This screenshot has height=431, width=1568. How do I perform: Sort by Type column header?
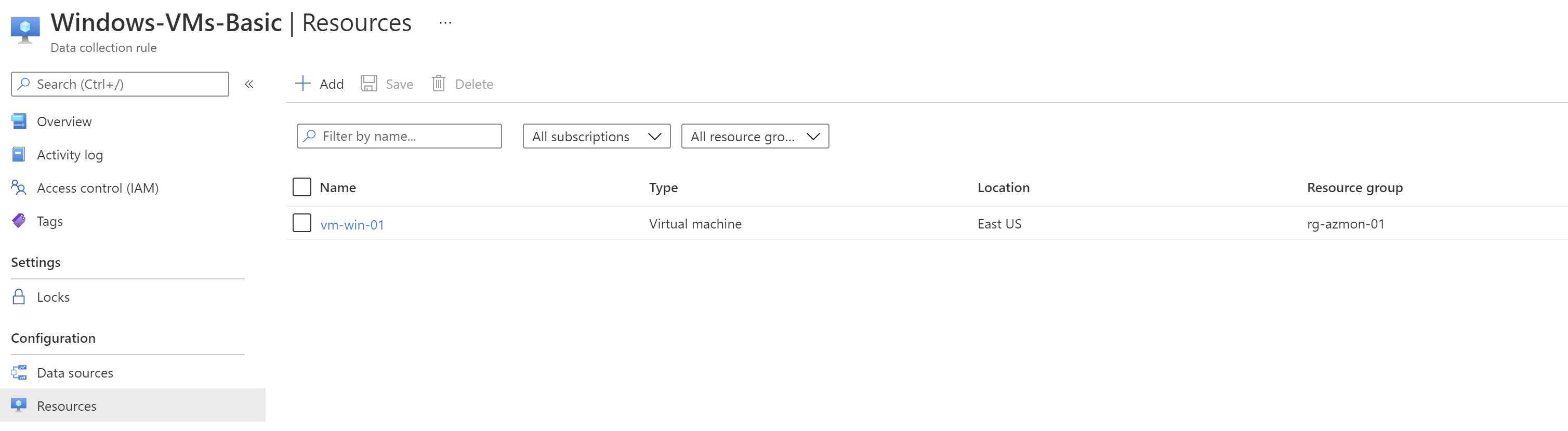pyautogui.click(x=664, y=188)
